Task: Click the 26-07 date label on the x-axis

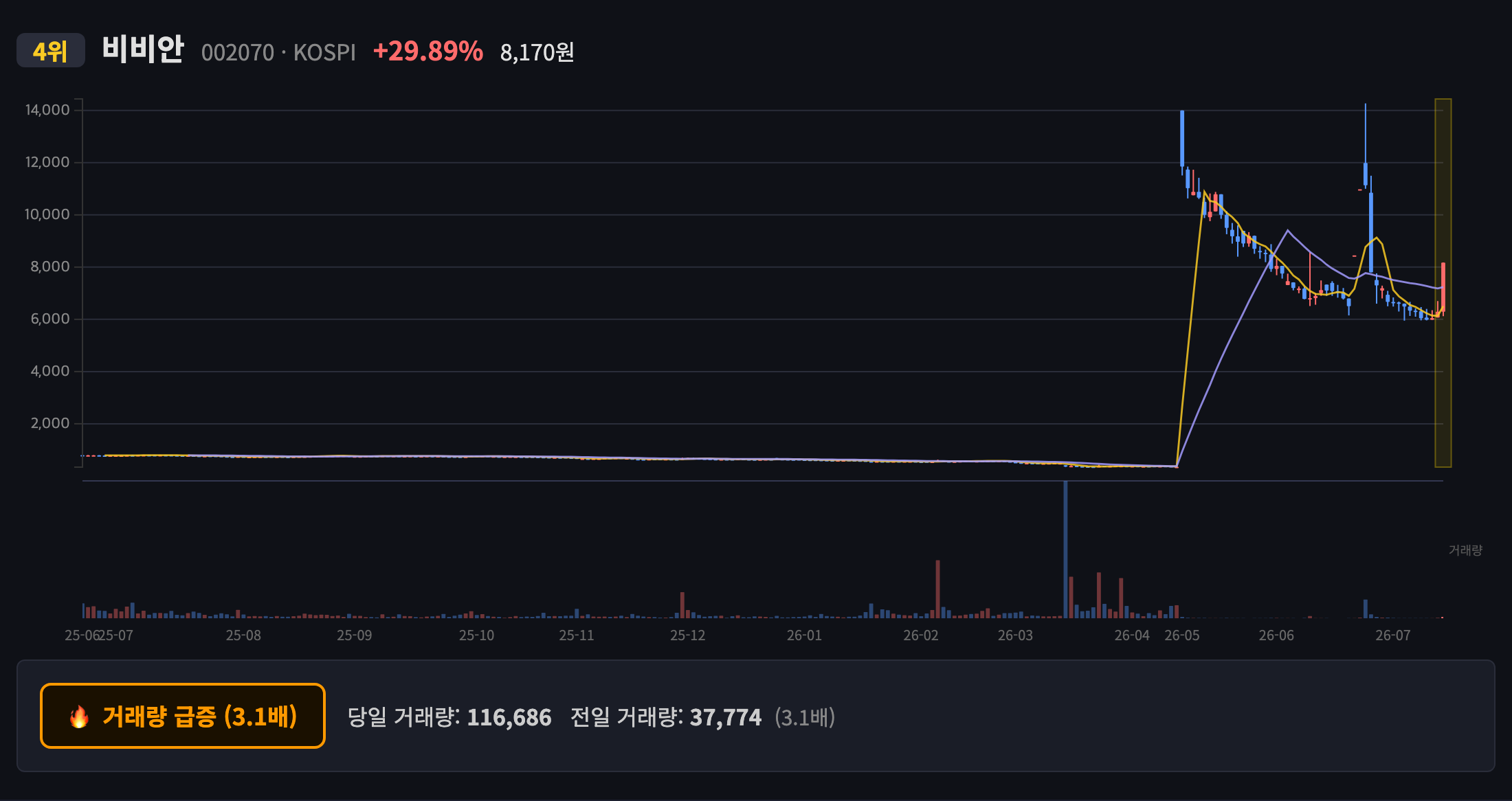Action: [x=1392, y=635]
